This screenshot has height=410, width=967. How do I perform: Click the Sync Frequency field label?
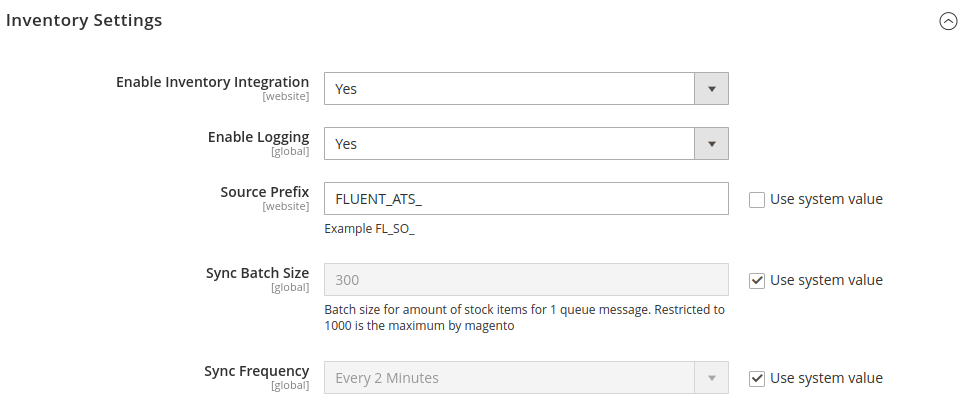(256, 371)
